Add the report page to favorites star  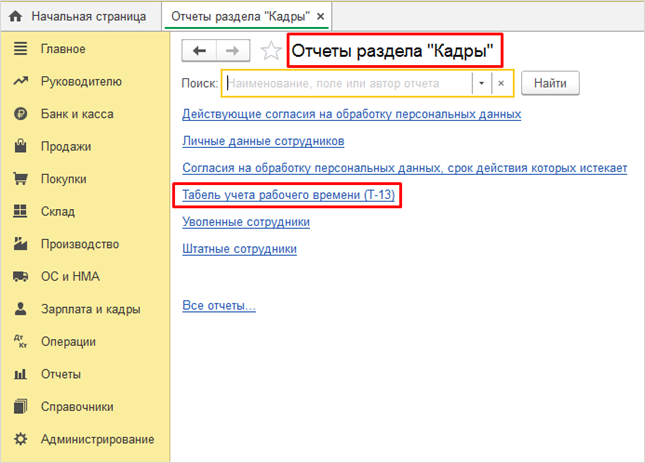click(269, 51)
